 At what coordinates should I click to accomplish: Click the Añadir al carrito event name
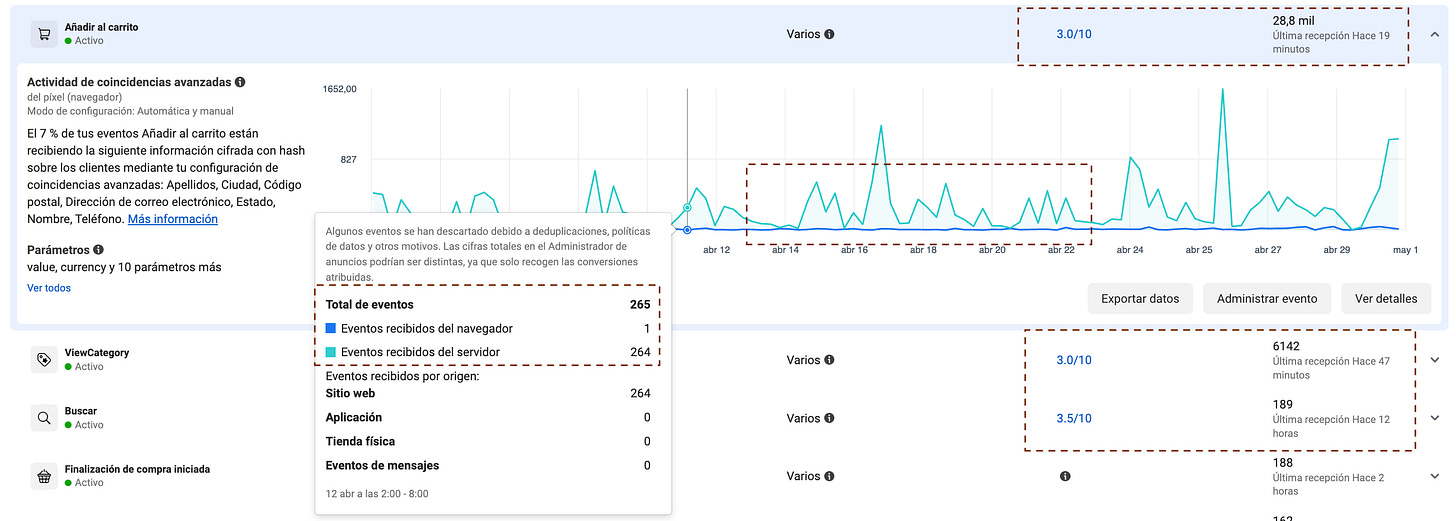click(101, 27)
